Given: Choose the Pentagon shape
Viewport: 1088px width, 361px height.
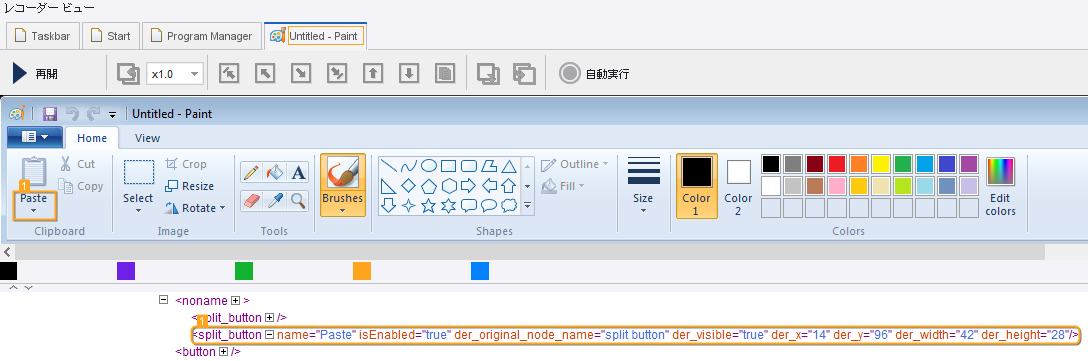Looking at the screenshot, I should click(430, 186).
